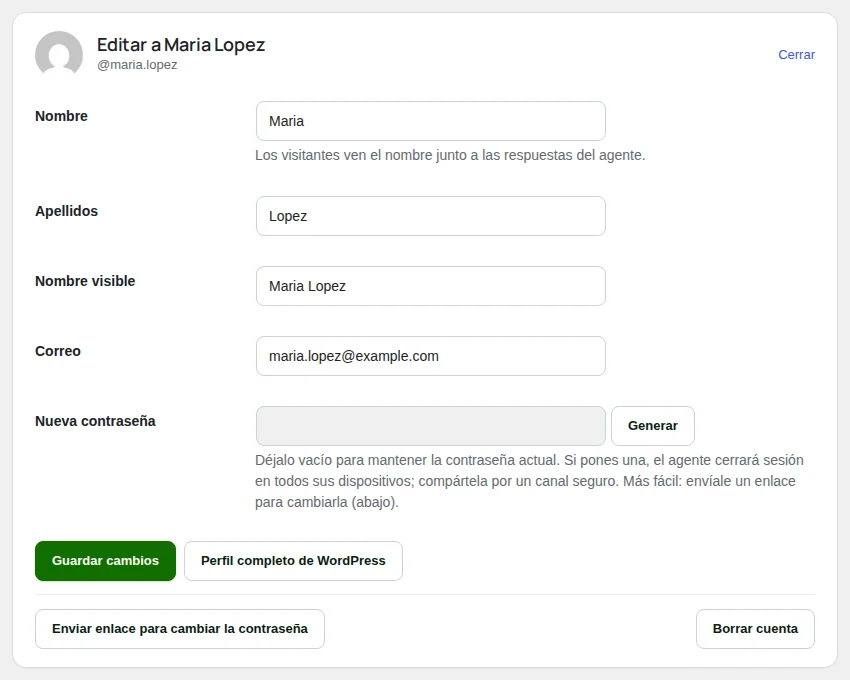The image size is (850, 680).
Task: Click the heading Editar a Maria Lopez
Action: click(x=181, y=45)
